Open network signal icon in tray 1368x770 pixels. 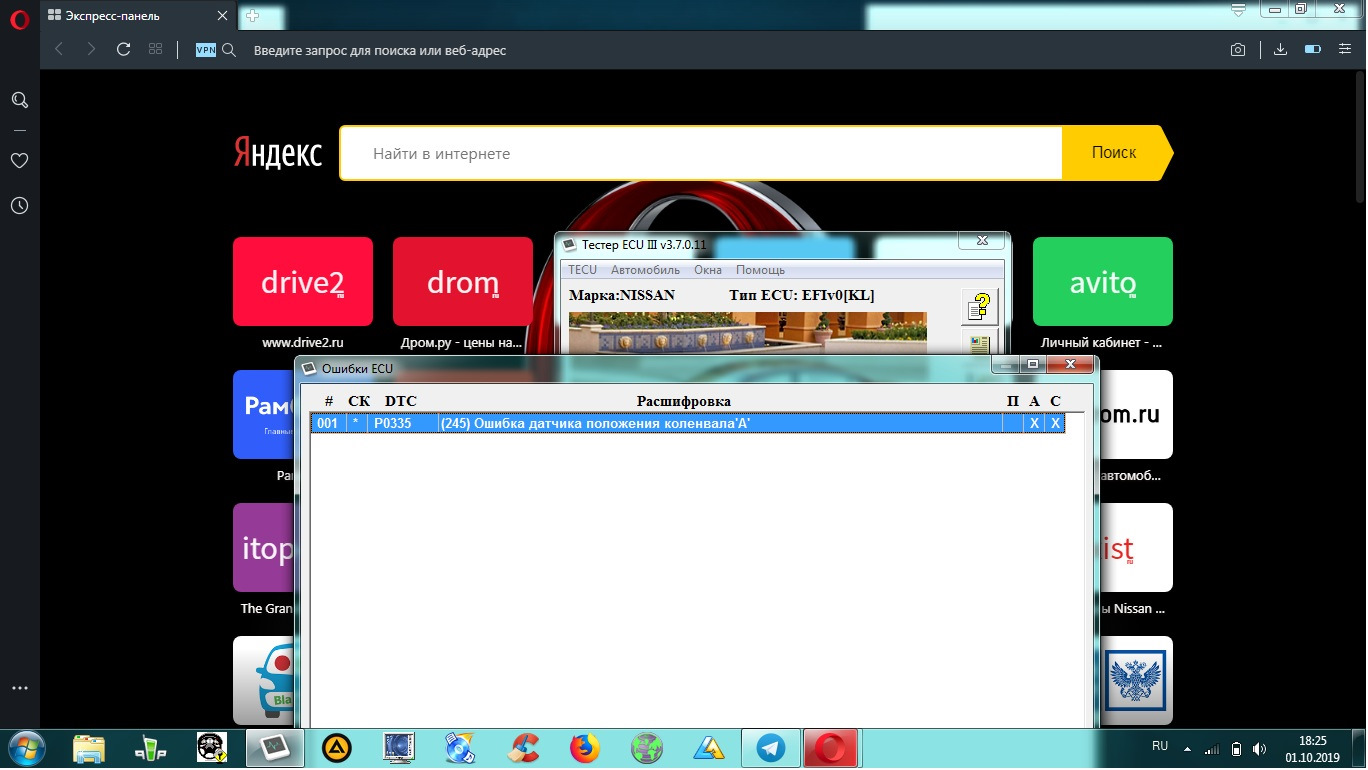pyautogui.click(x=1212, y=748)
